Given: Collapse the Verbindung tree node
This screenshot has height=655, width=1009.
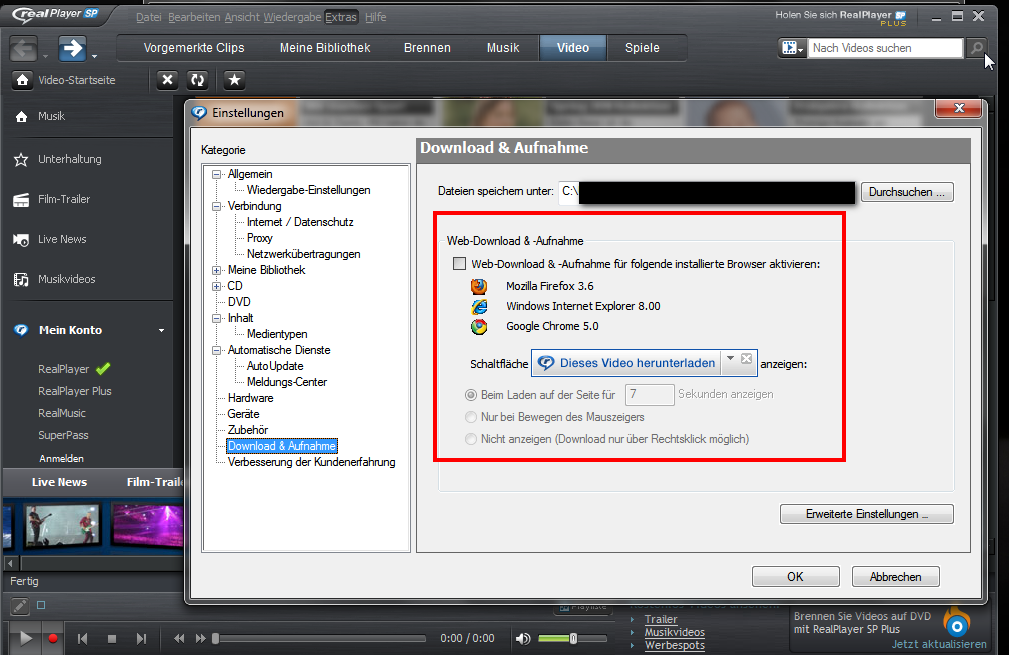Looking at the screenshot, I should pyautogui.click(x=217, y=207).
